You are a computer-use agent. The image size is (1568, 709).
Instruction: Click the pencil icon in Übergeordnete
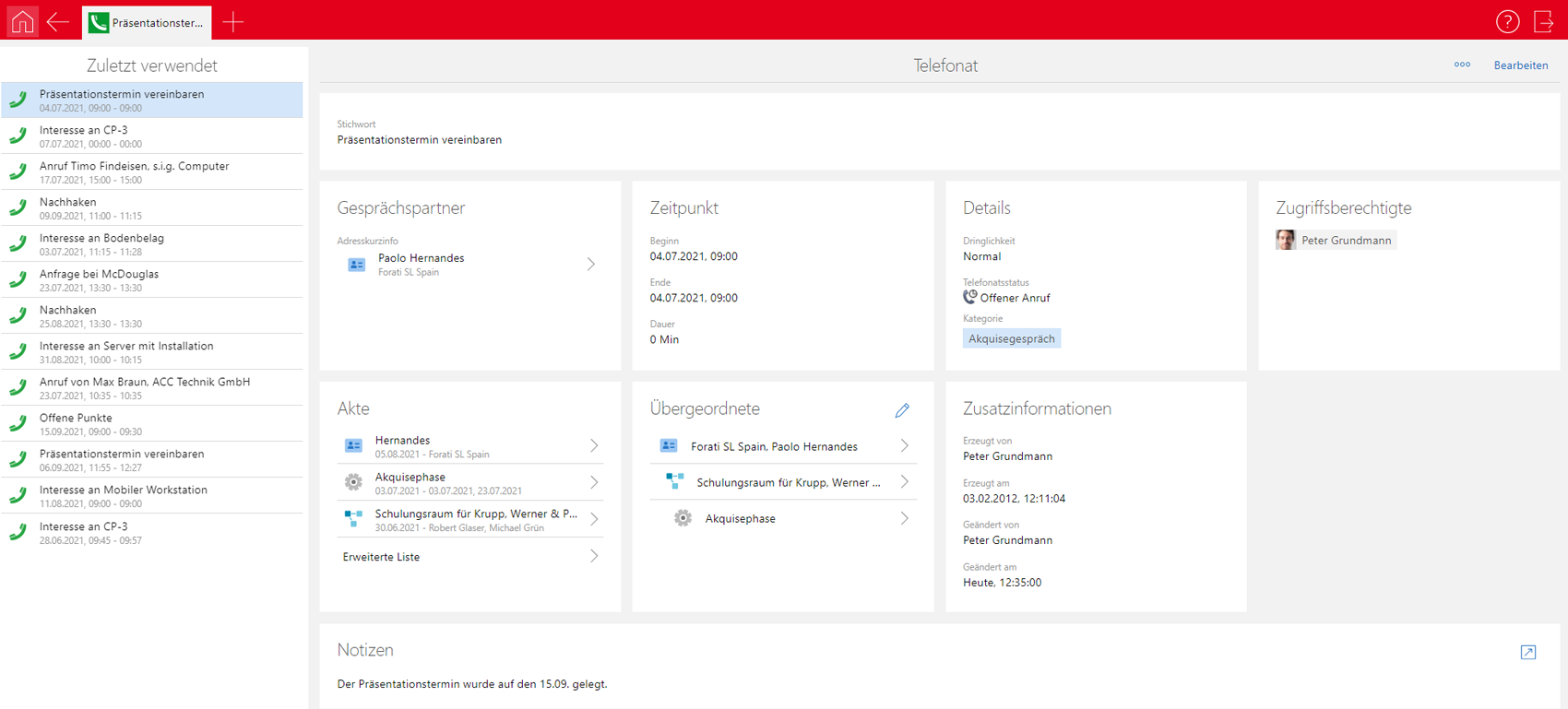click(902, 410)
